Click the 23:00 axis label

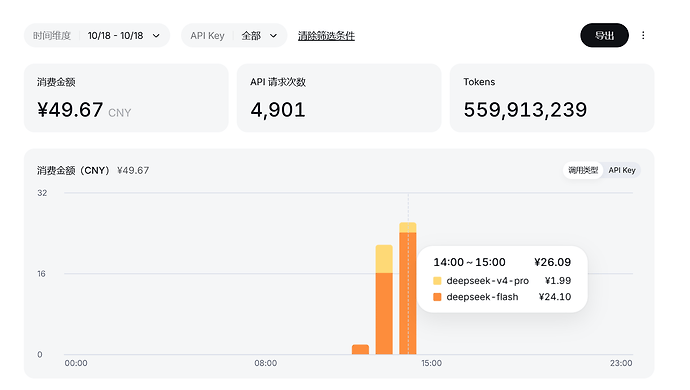[x=621, y=363]
